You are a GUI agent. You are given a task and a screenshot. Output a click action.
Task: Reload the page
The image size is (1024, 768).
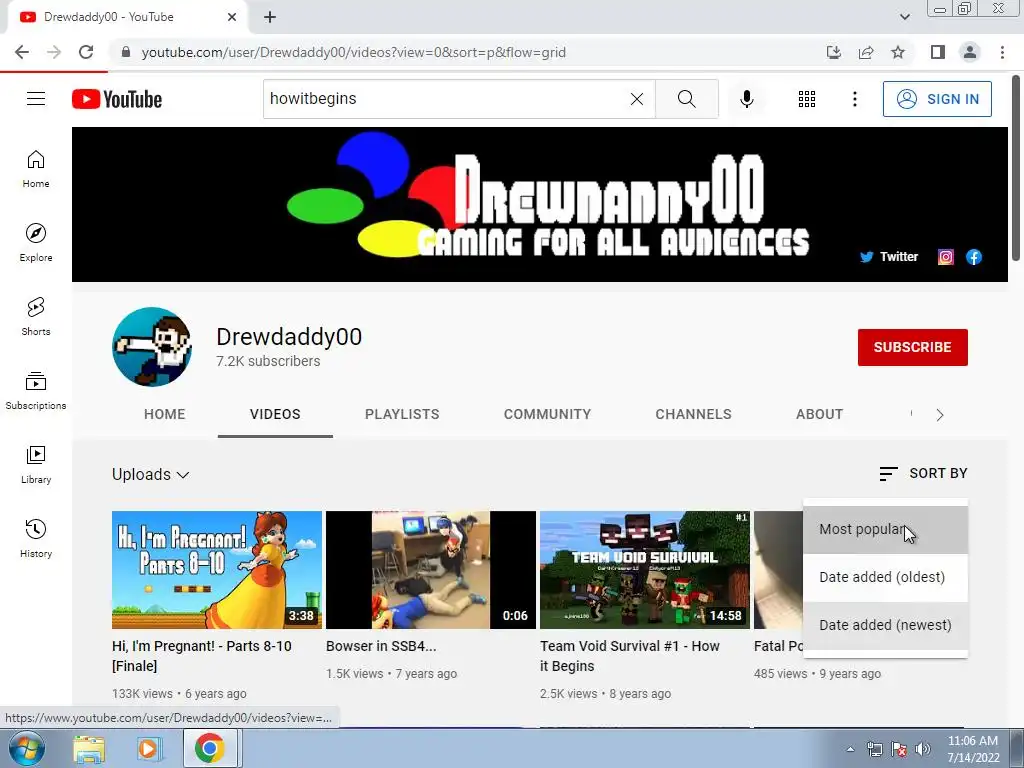coord(86,52)
